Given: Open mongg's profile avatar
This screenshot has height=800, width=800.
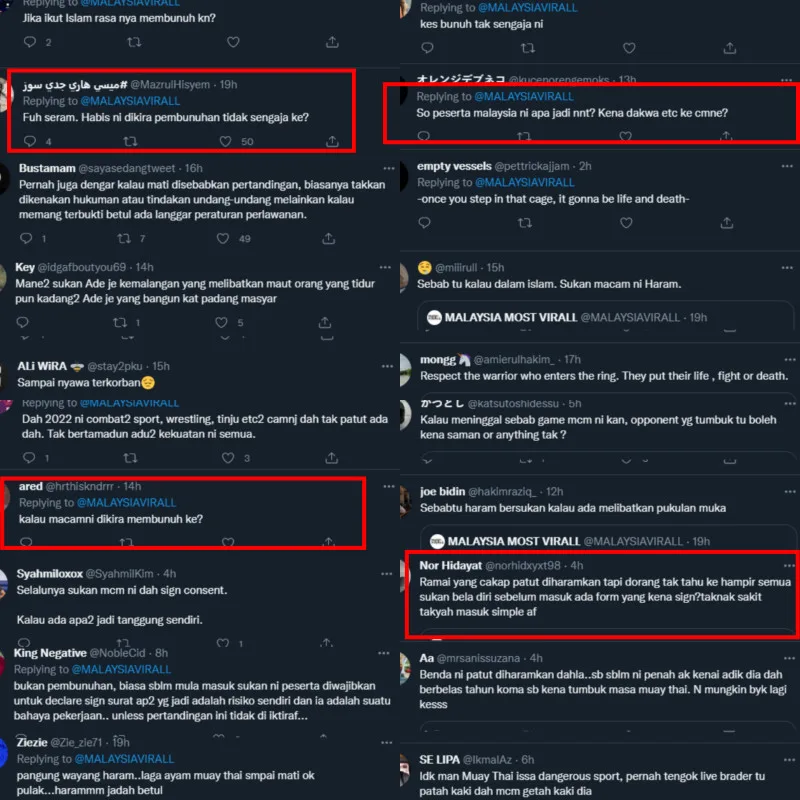Looking at the screenshot, I should click(406, 368).
